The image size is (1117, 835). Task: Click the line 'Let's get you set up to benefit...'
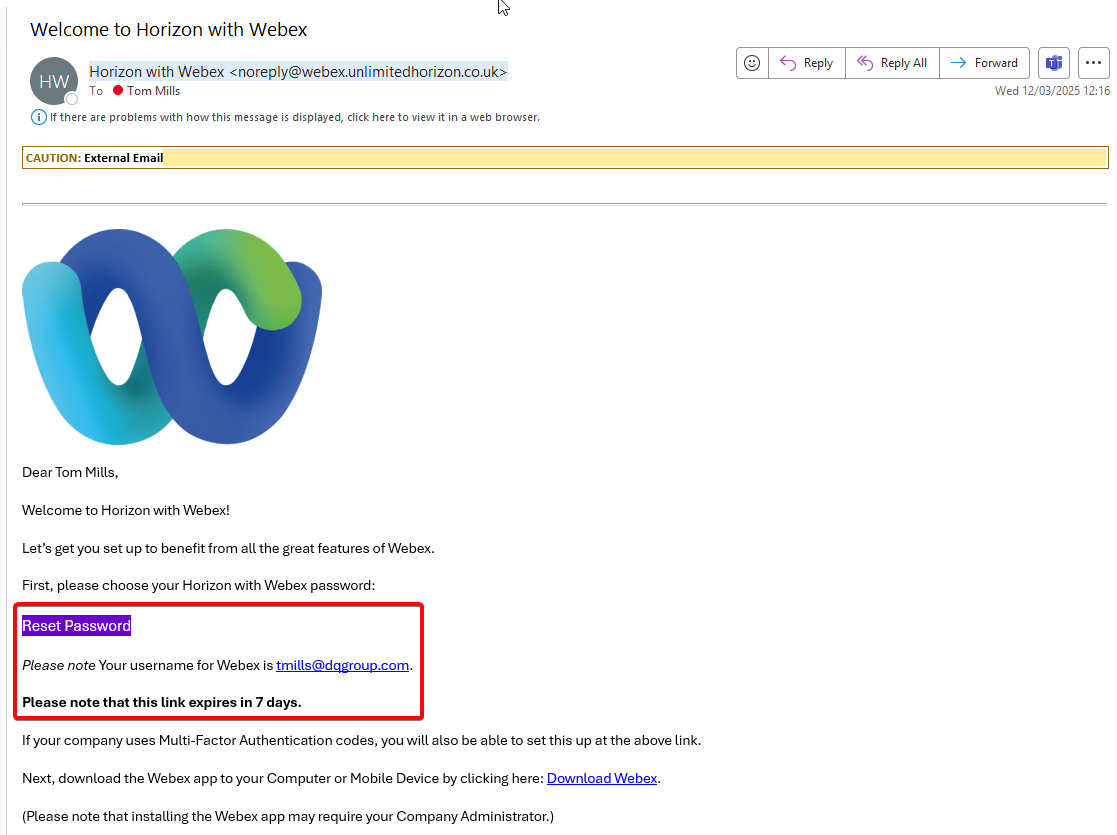(228, 549)
